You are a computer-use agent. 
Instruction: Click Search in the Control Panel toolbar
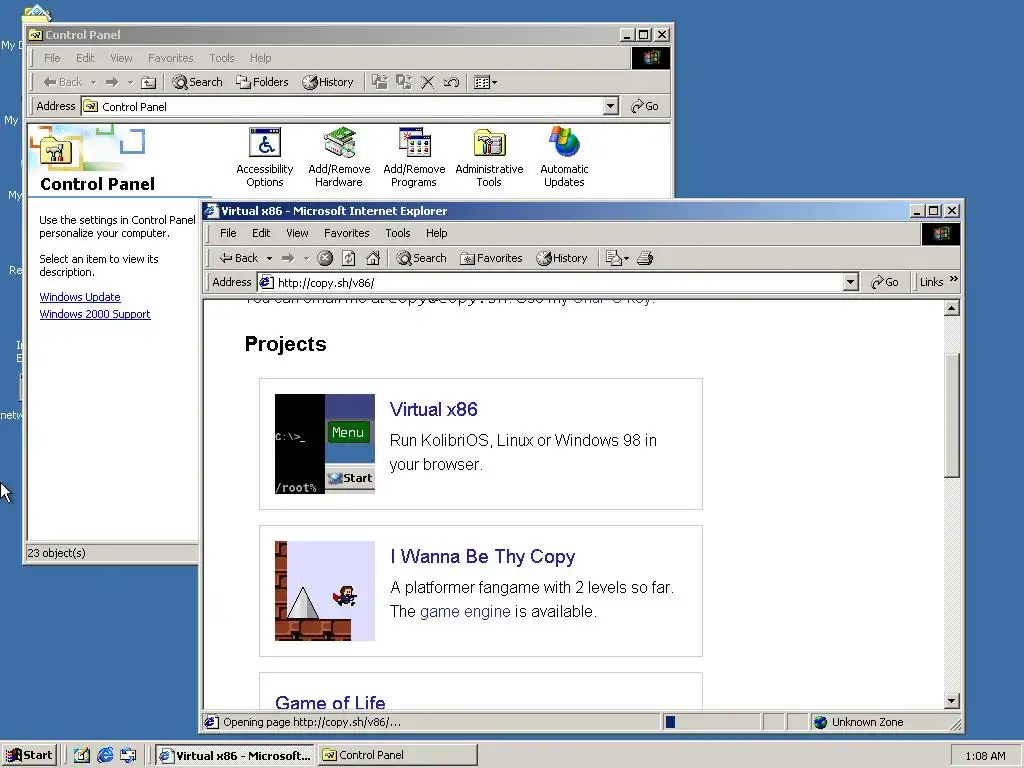197,82
